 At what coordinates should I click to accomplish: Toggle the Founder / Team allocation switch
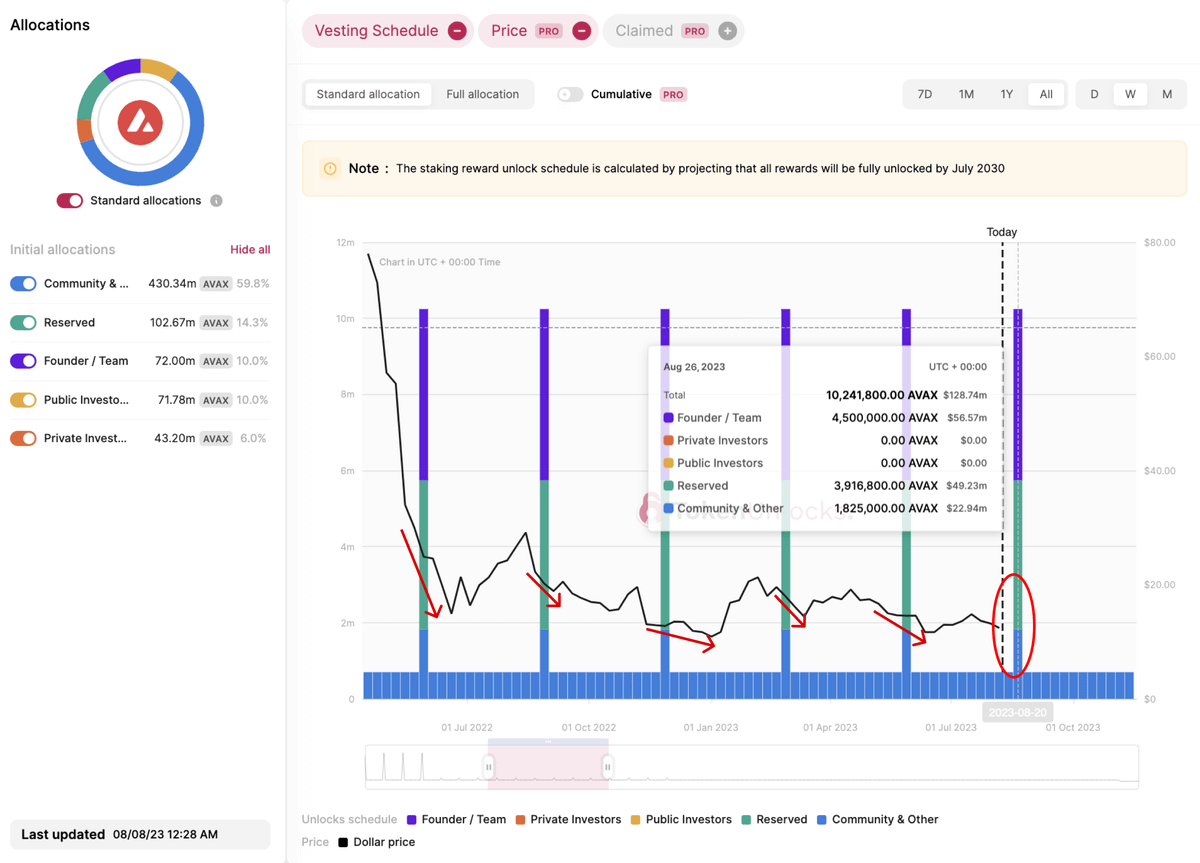(23, 361)
